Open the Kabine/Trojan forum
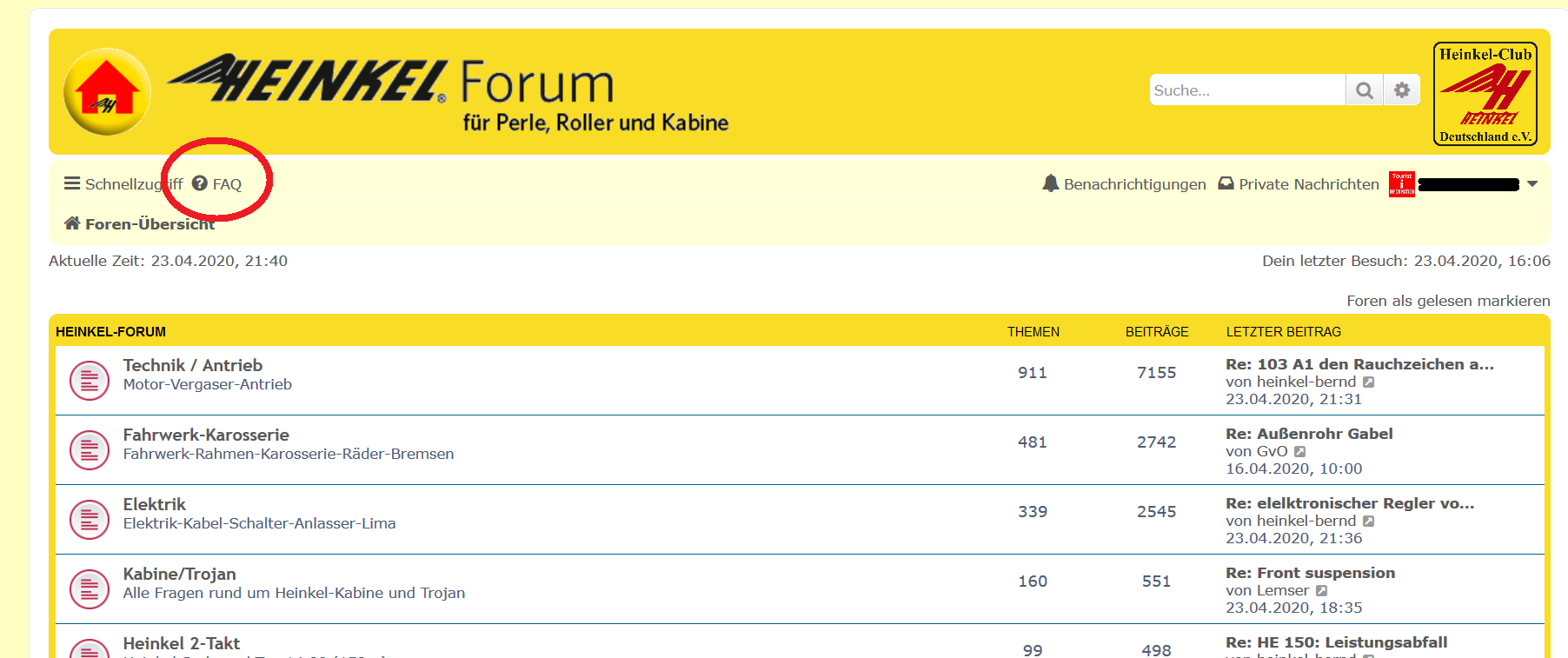The image size is (1568, 658). point(180,574)
